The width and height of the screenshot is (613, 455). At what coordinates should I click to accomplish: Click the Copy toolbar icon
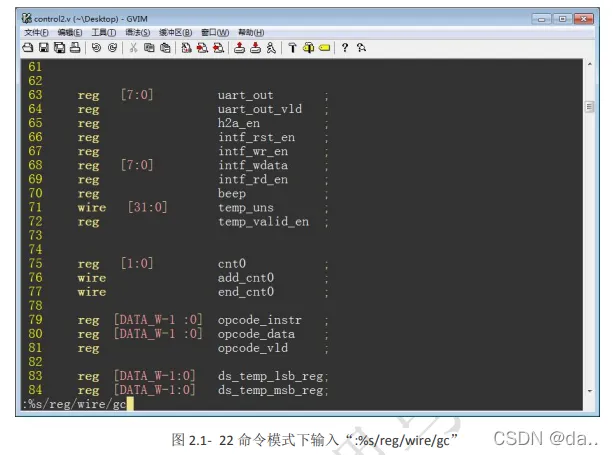pyautogui.click(x=149, y=48)
